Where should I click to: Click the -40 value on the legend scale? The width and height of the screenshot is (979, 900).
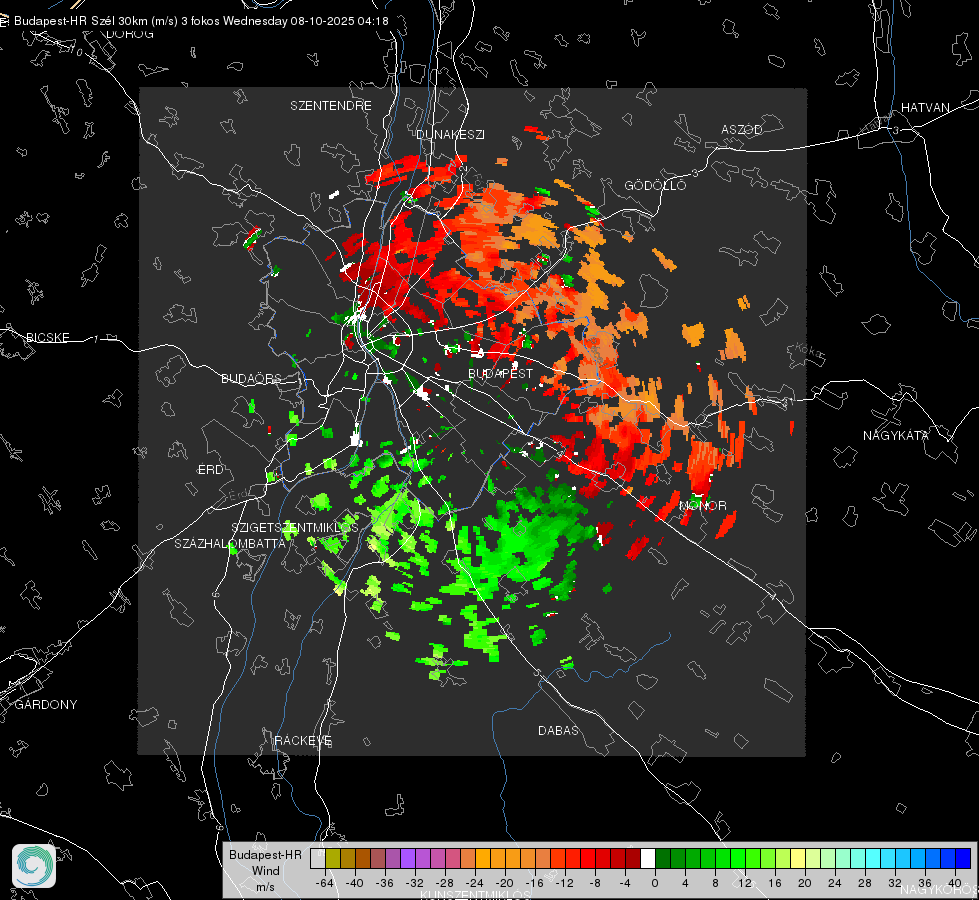pyautogui.click(x=355, y=883)
